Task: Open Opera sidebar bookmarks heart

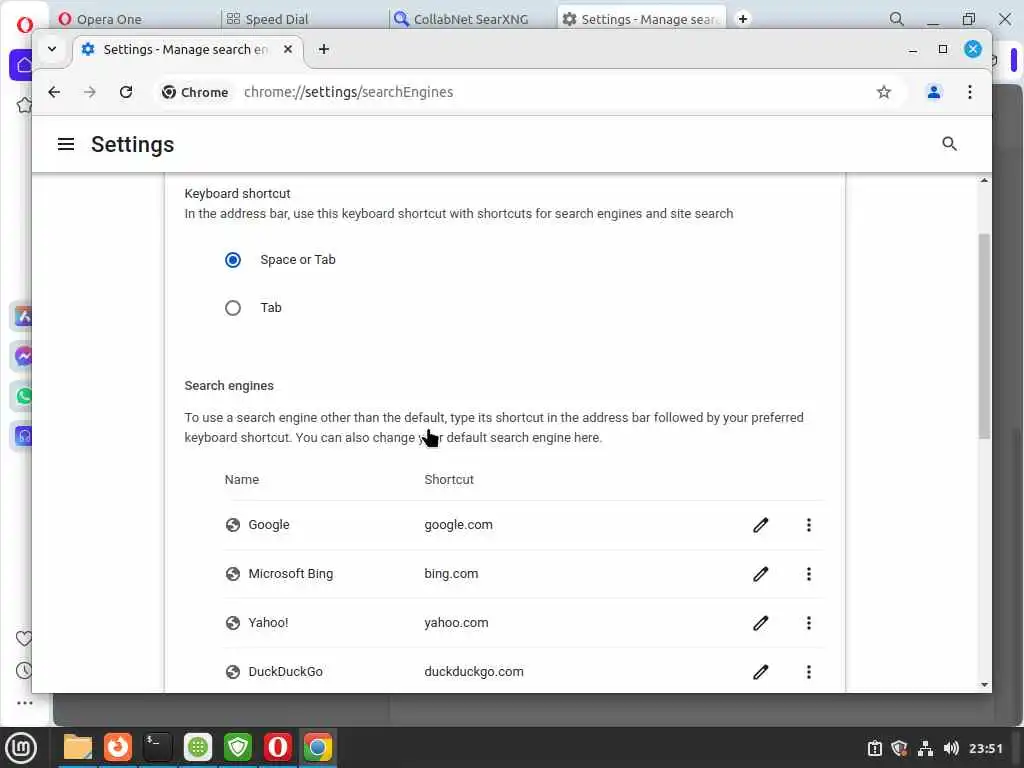Action: [24, 639]
